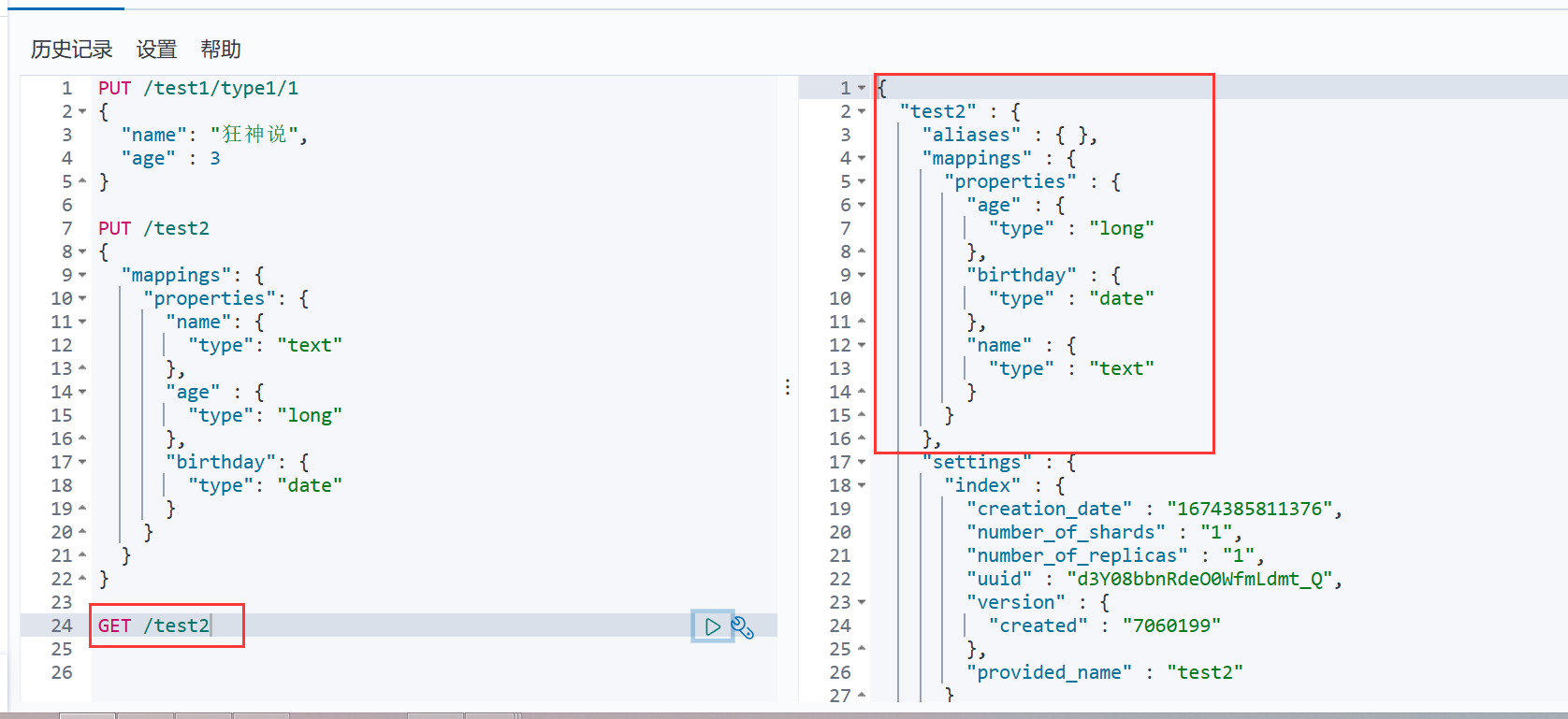Viewport: 1568px width, 719px height.
Task: Click the provided_name "test2" line
Action: coord(1105,672)
